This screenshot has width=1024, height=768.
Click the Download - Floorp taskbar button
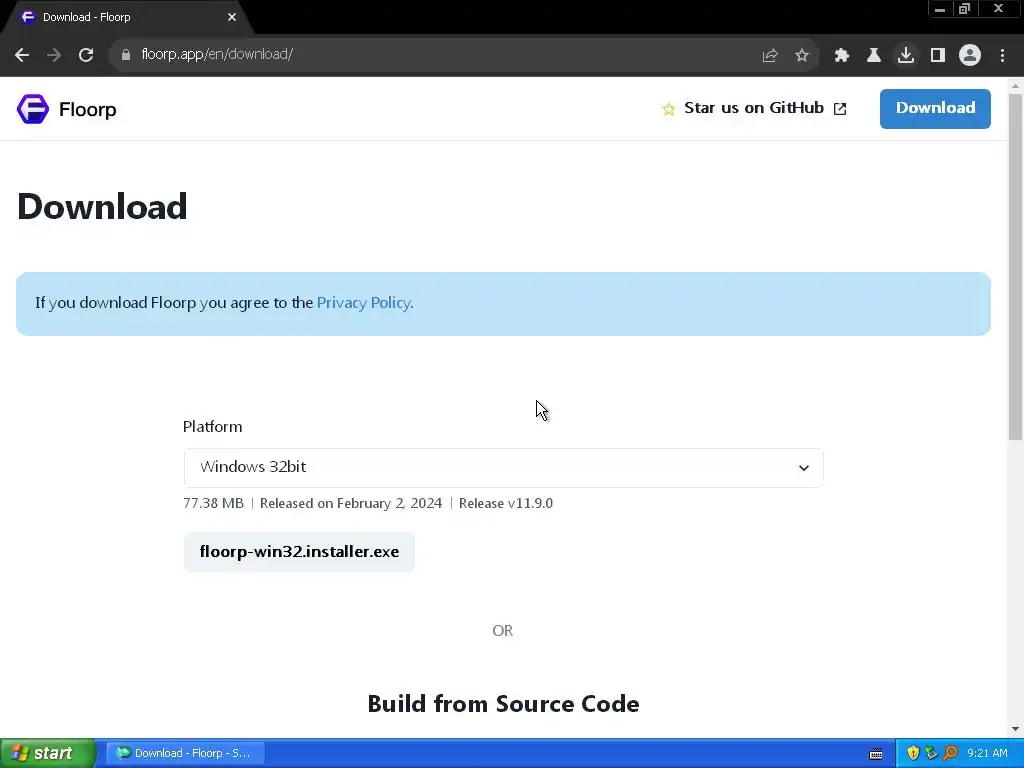tap(185, 753)
